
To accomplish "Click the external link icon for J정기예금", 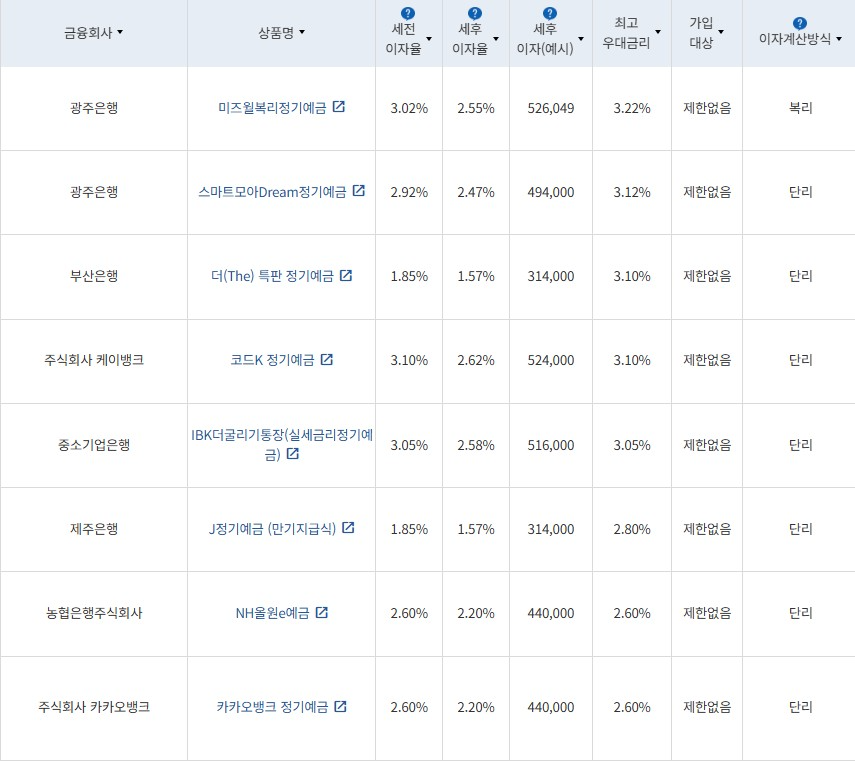I will click(346, 529).
